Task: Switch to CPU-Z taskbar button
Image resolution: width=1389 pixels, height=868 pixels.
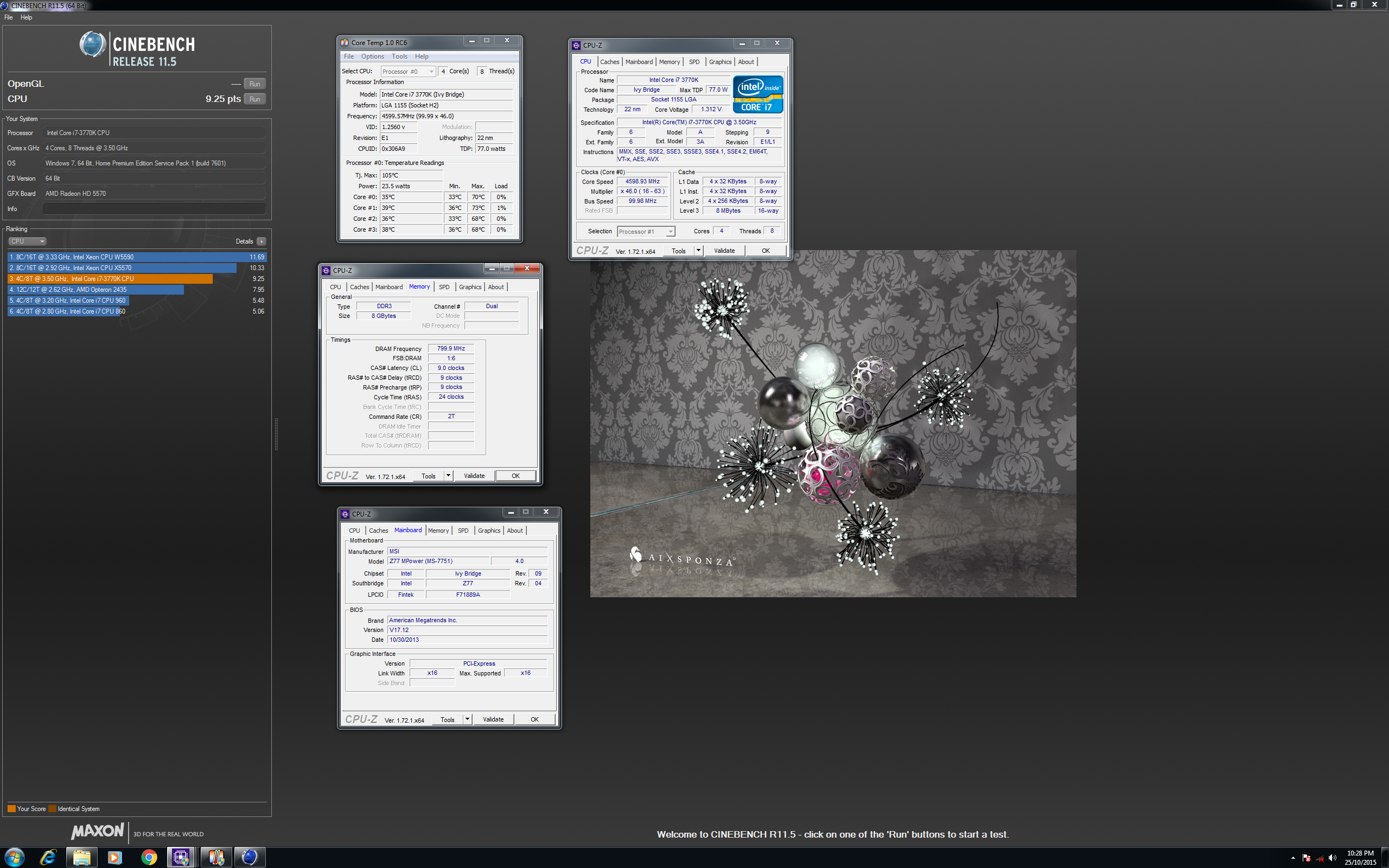Action: [x=181, y=857]
